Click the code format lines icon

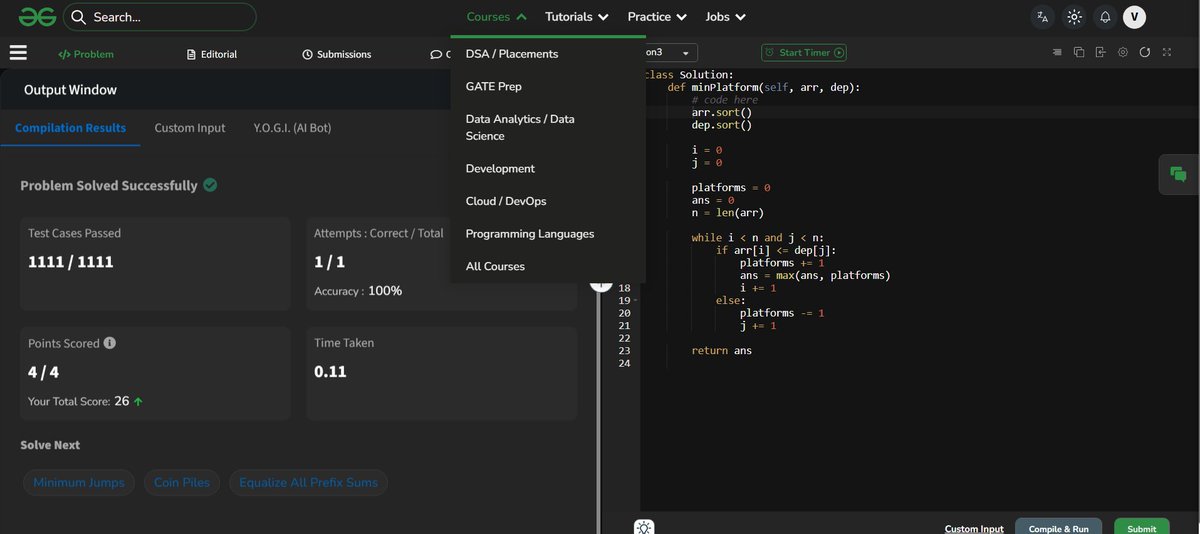point(1057,52)
